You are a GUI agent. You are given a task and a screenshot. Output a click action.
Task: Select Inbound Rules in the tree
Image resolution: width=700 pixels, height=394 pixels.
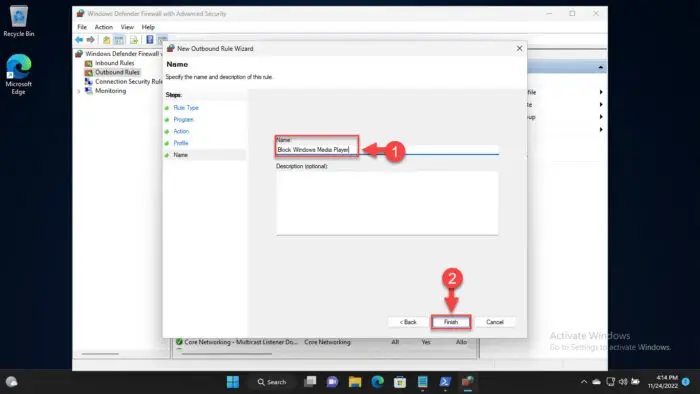[114, 63]
